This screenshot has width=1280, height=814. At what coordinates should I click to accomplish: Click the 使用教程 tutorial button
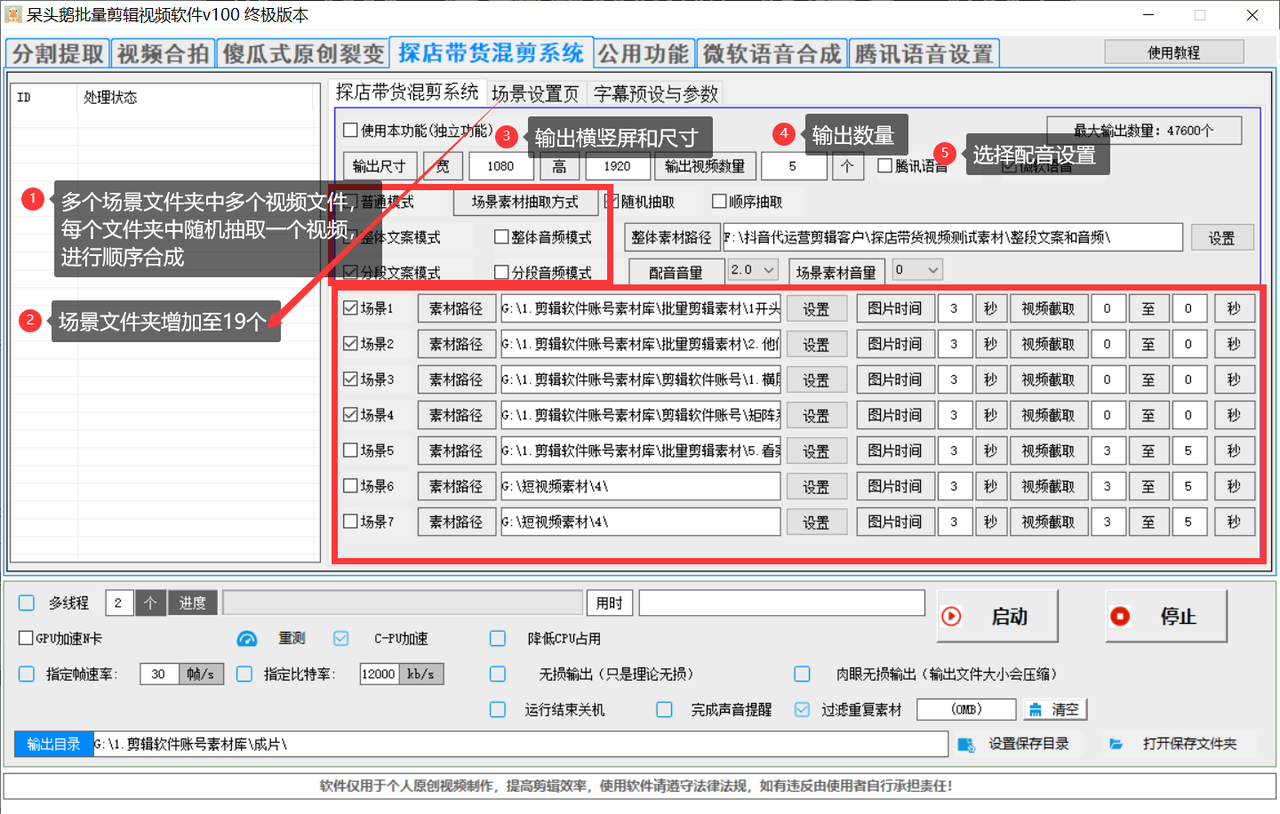point(1173,52)
